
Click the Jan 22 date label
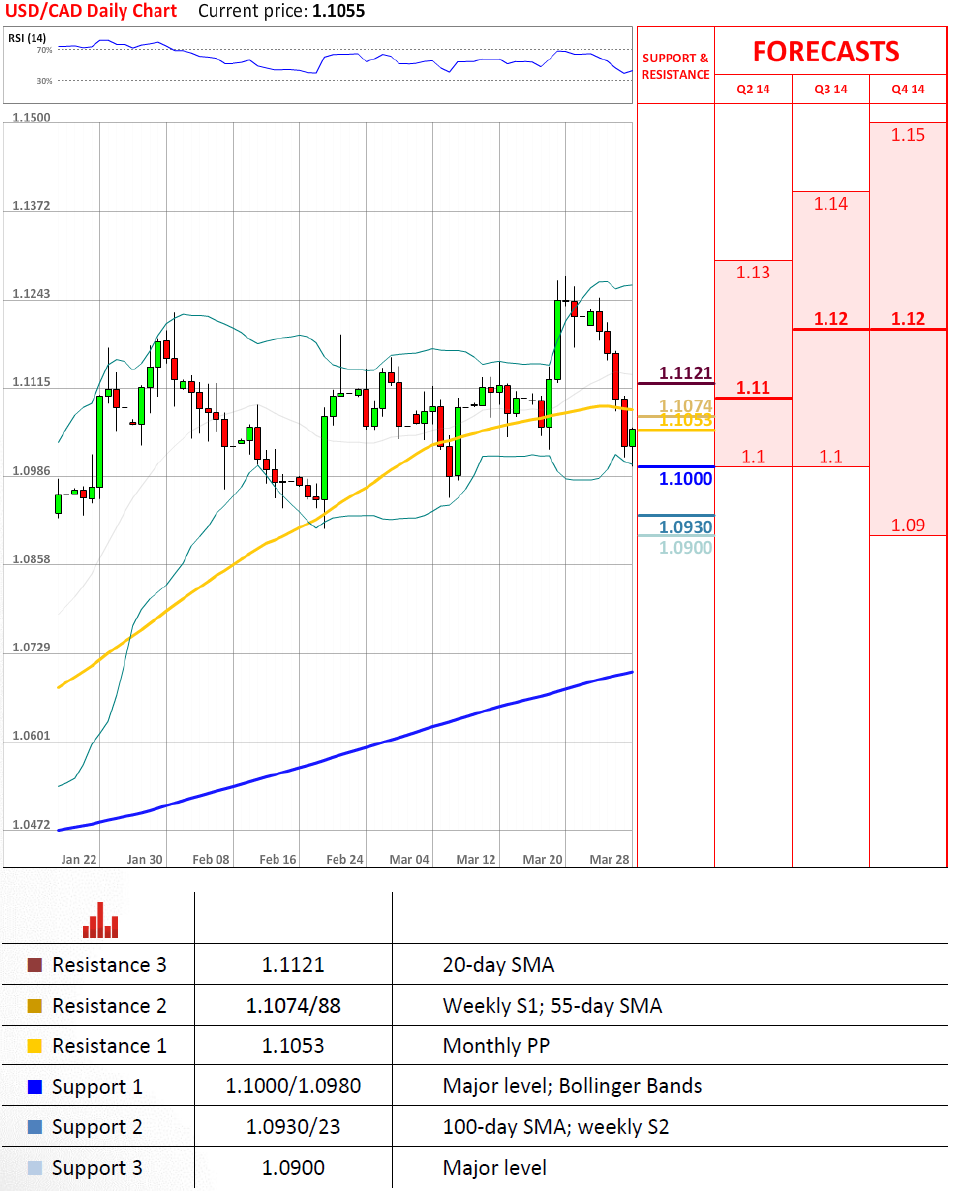[x=79, y=860]
